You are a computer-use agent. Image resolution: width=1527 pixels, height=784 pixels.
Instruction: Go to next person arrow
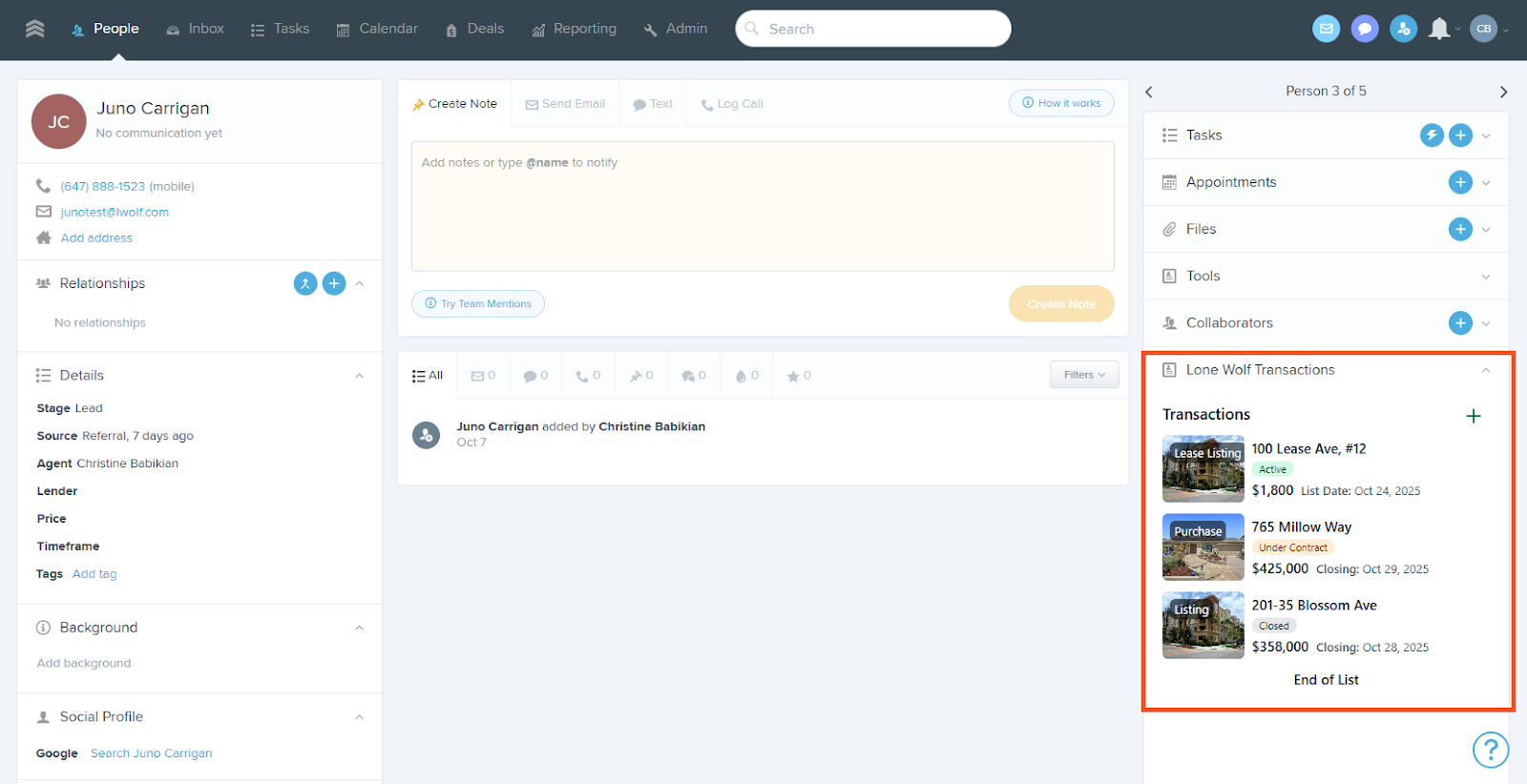tap(1503, 92)
